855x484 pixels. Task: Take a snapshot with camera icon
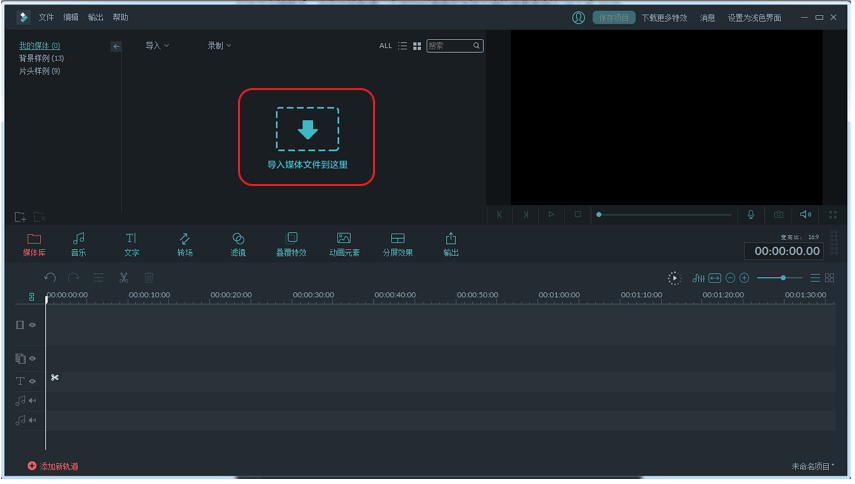pos(779,215)
